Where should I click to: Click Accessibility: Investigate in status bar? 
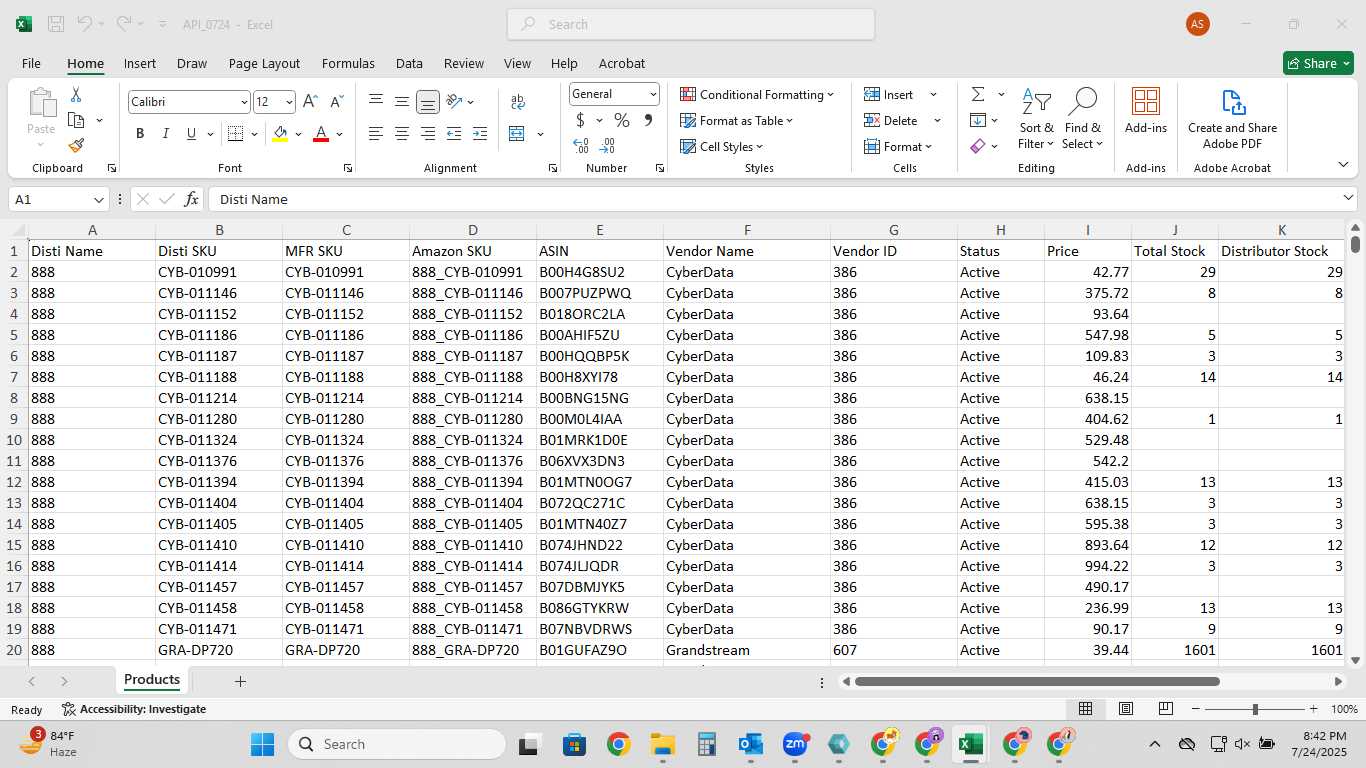coord(134,709)
